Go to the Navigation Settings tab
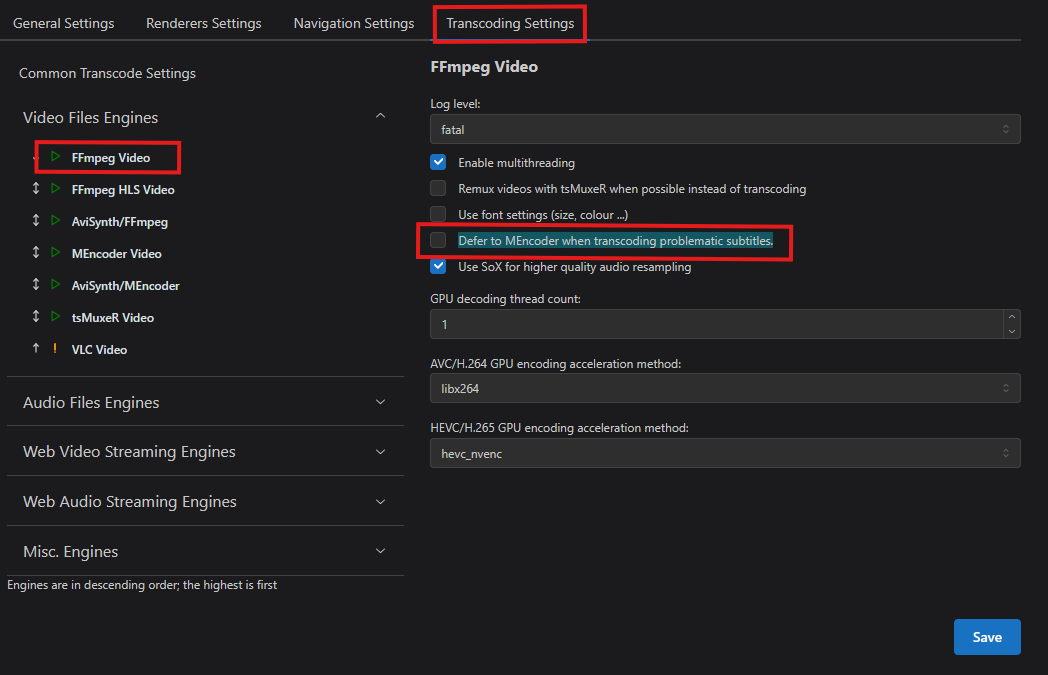 (354, 23)
